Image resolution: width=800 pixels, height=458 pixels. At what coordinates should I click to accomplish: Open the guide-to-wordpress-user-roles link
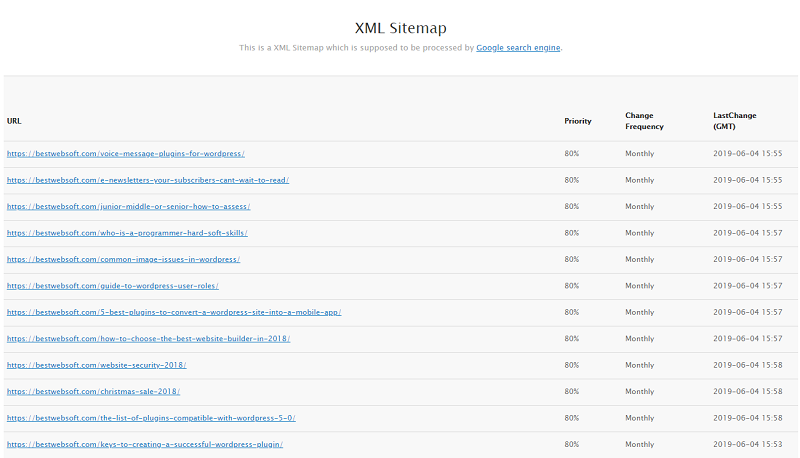(113, 286)
